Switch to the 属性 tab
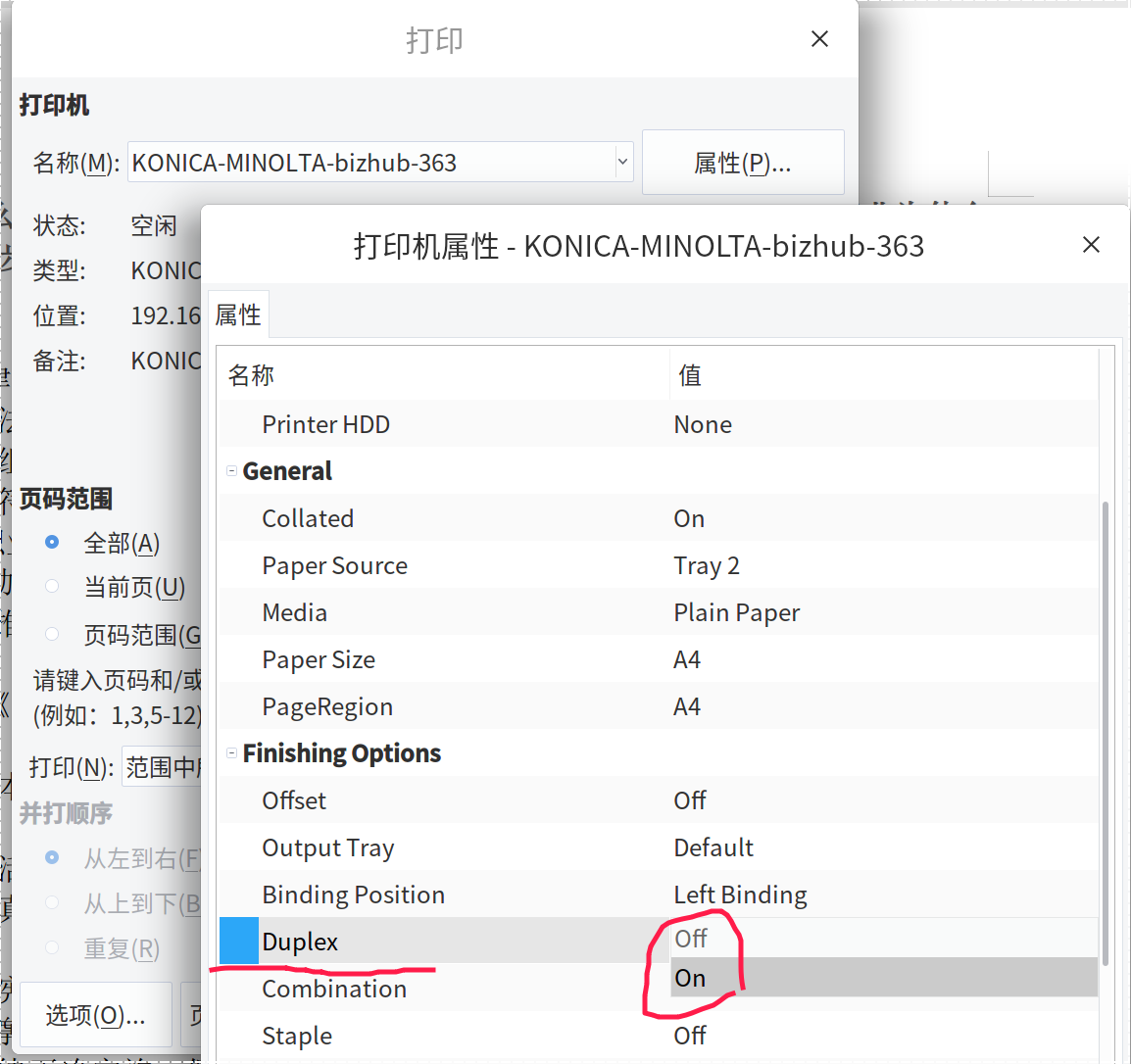The image size is (1131, 1064). pyautogui.click(x=239, y=315)
